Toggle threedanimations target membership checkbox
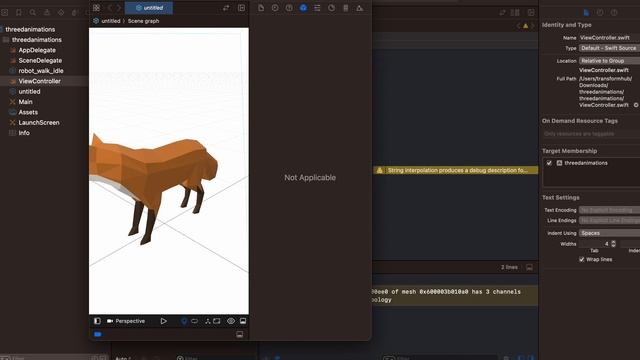This screenshot has height=360, width=640. point(549,163)
